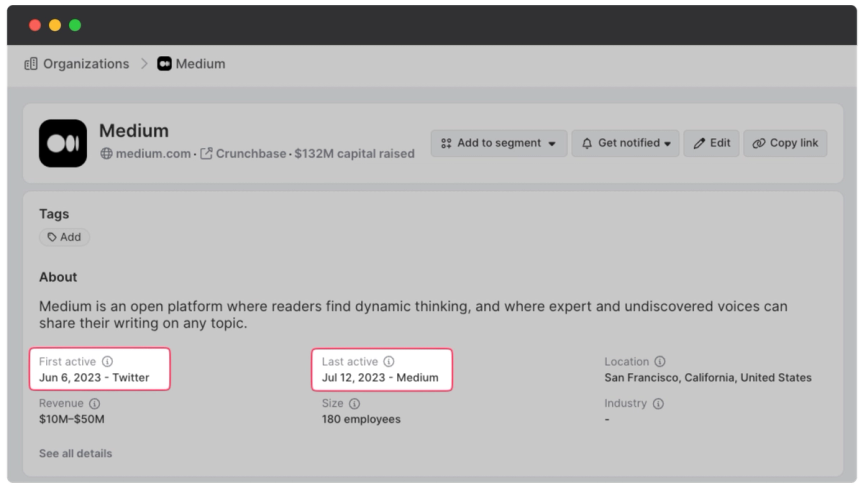The width and height of the screenshot is (863, 488).
Task: Open the Add to segment dropdown
Action: 499,143
